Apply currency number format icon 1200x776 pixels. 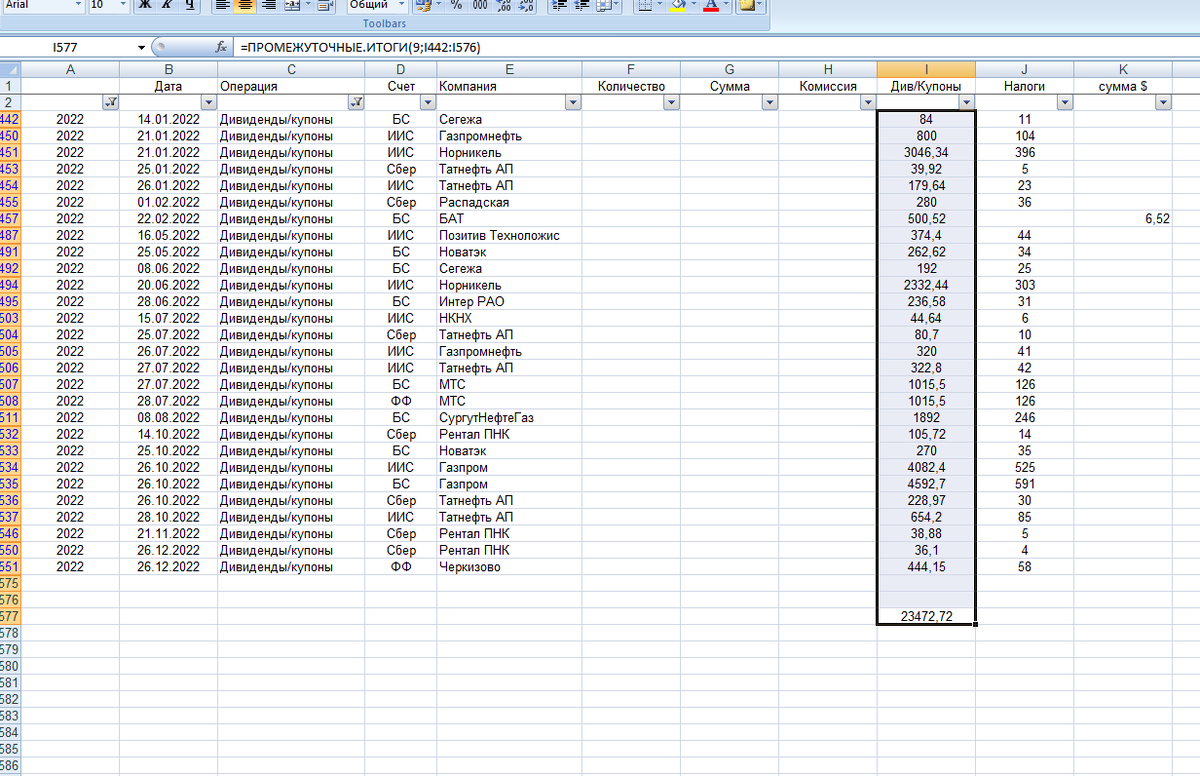pos(422,5)
